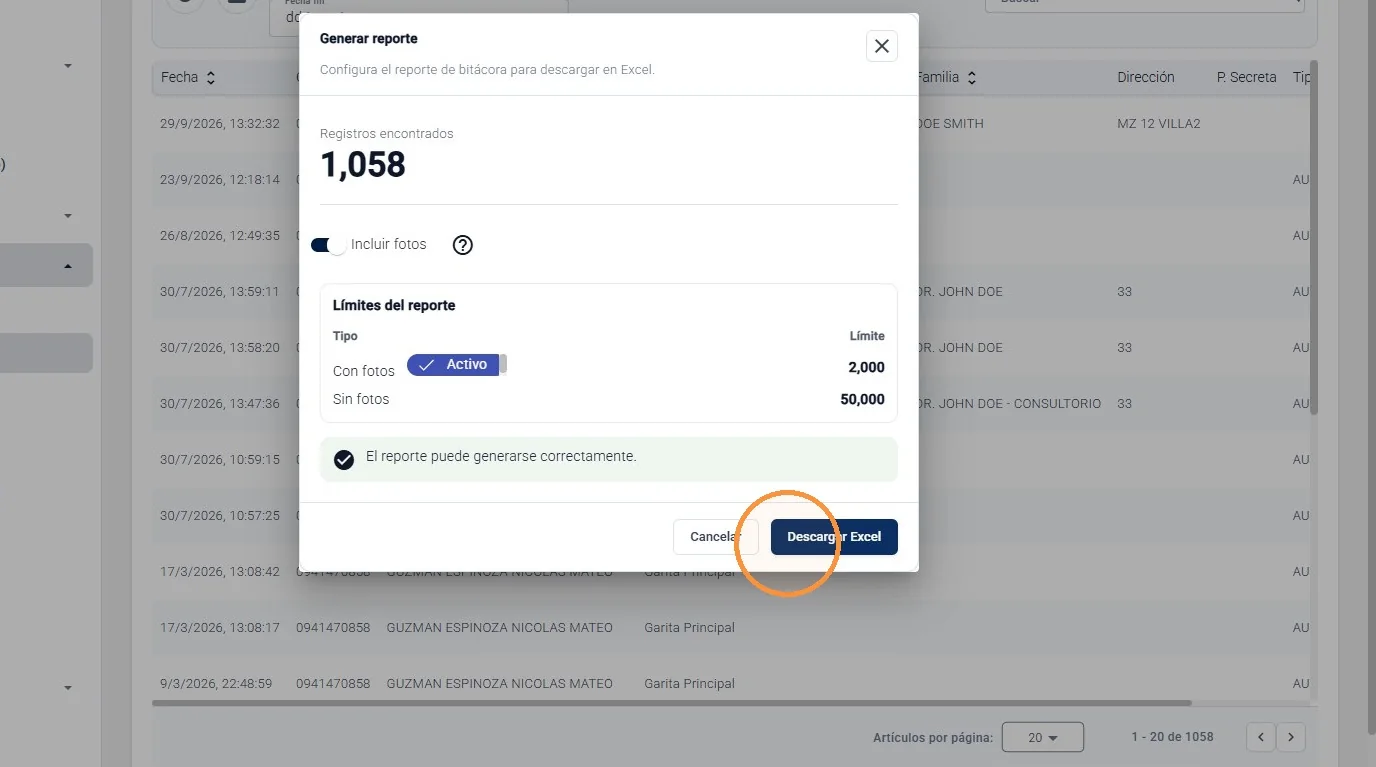
Task: Click the P. Secreta column header
Action: pos(1247,77)
